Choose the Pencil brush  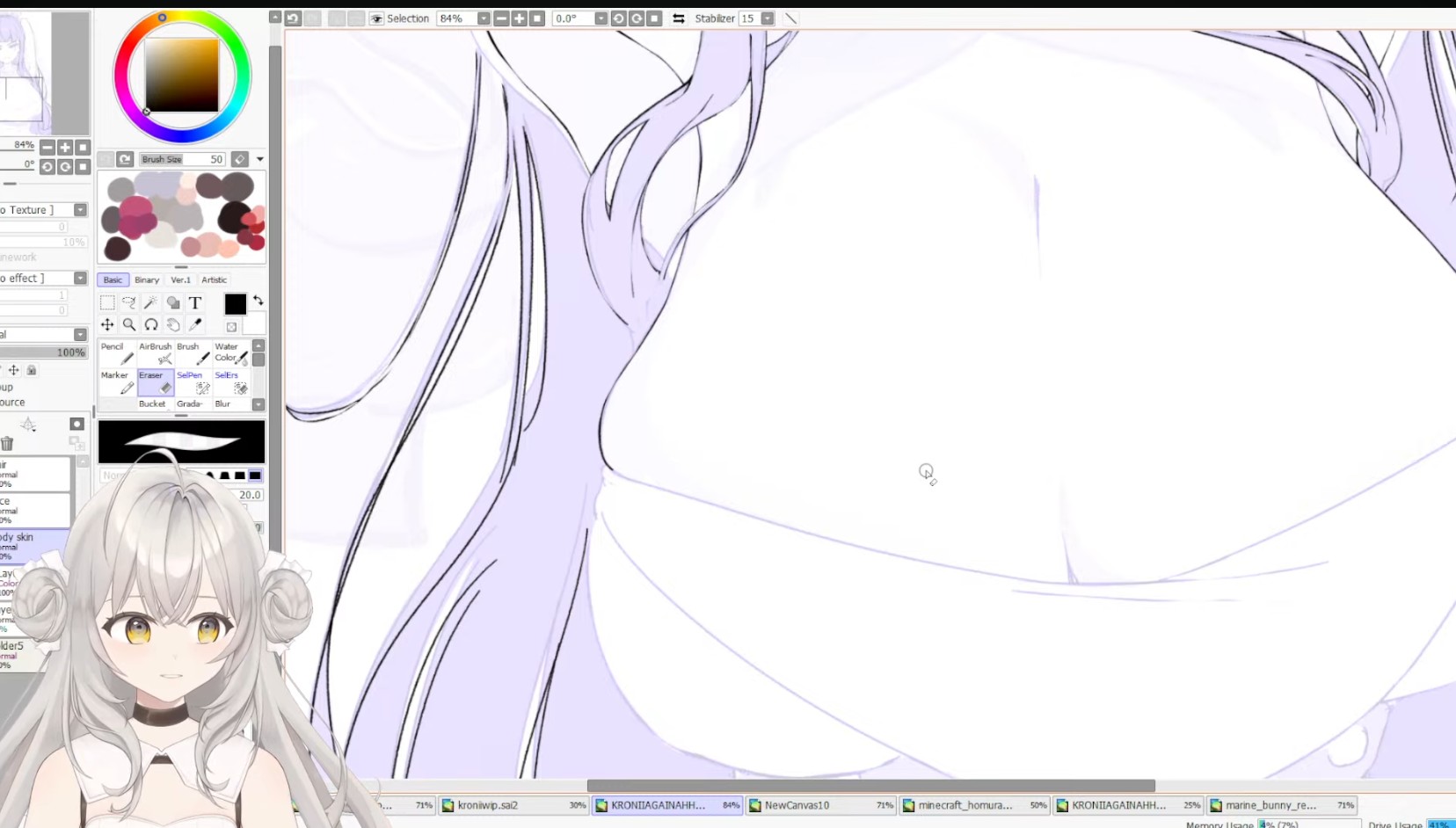(x=117, y=353)
